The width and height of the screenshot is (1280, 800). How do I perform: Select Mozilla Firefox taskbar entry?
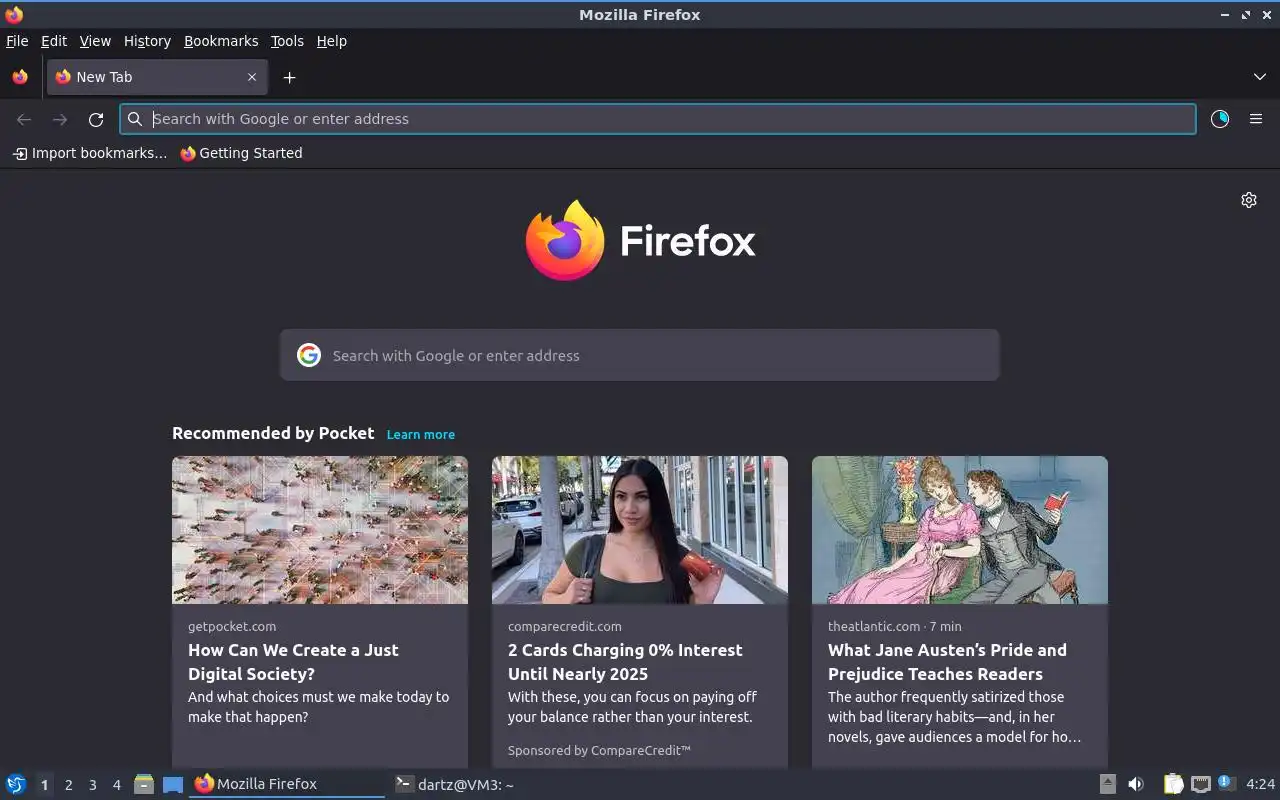click(287, 784)
